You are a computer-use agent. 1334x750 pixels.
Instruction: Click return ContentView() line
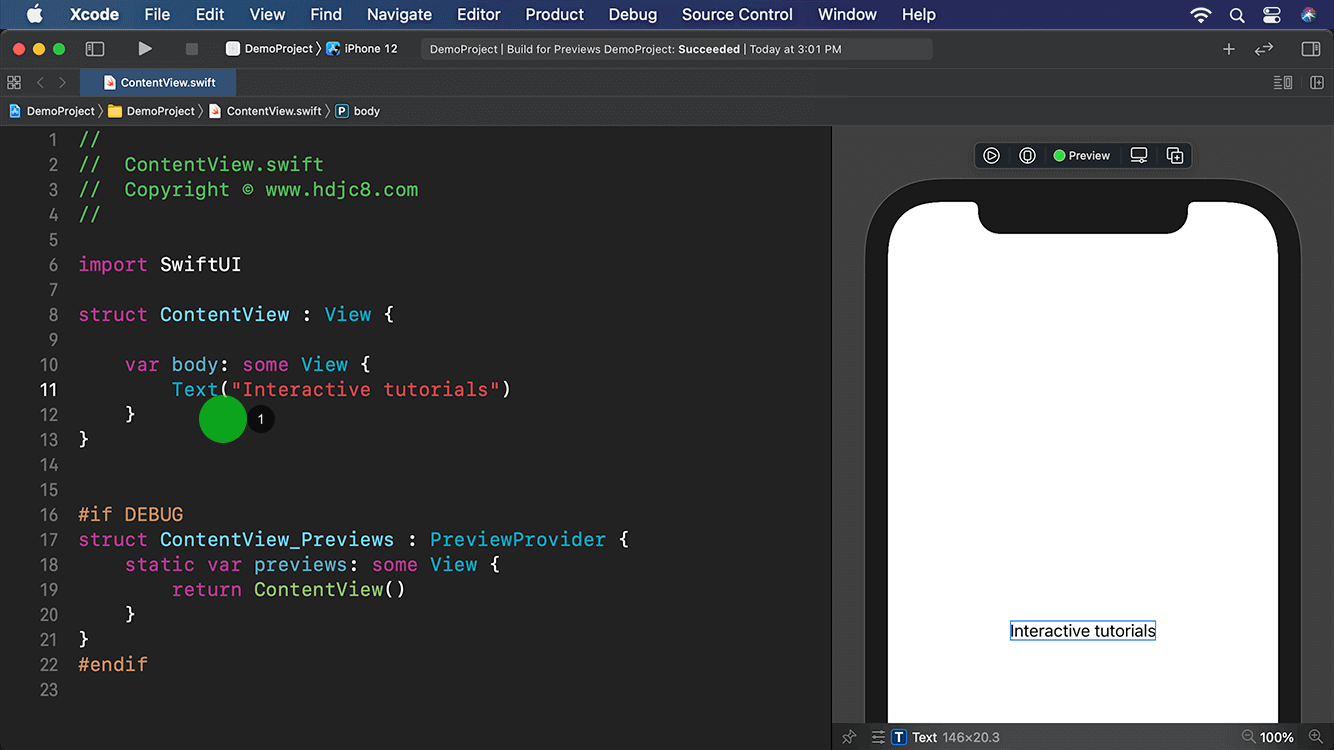pyautogui.click(x=289, y=590)
